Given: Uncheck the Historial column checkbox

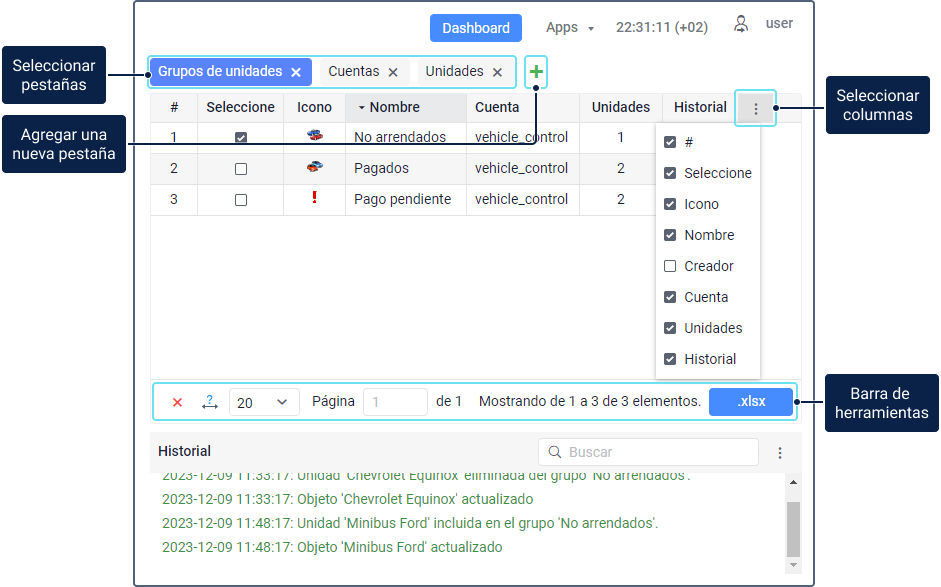Looking at the screenshot, I should 670,359.
